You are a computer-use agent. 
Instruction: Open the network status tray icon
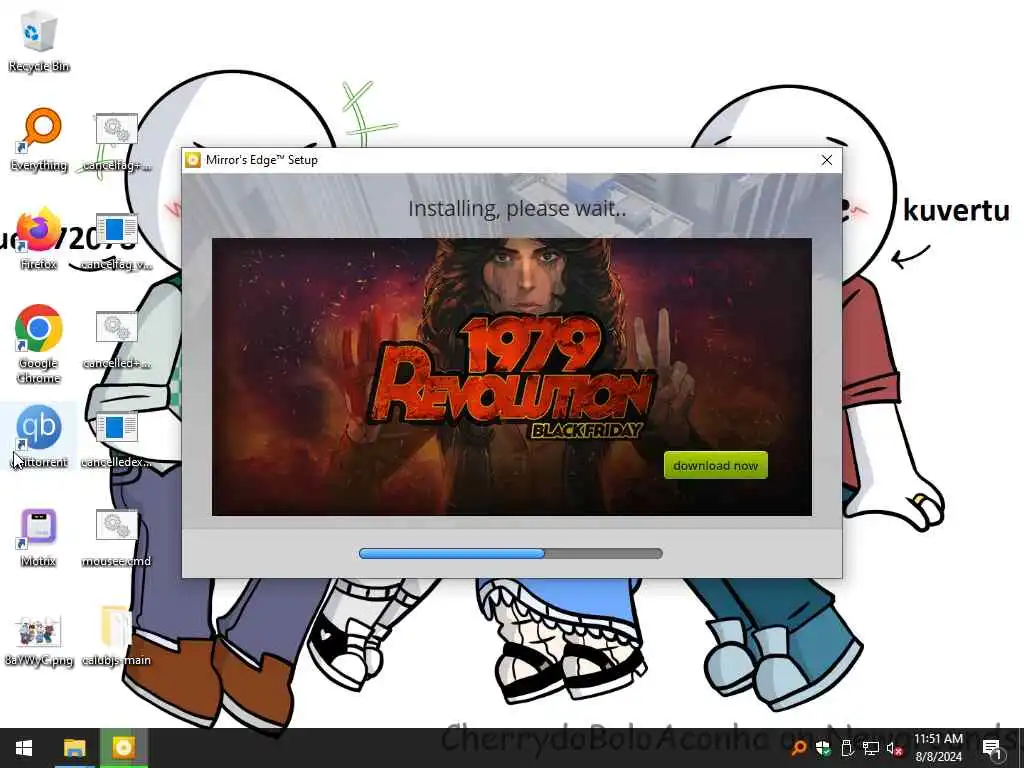(871, 748)
